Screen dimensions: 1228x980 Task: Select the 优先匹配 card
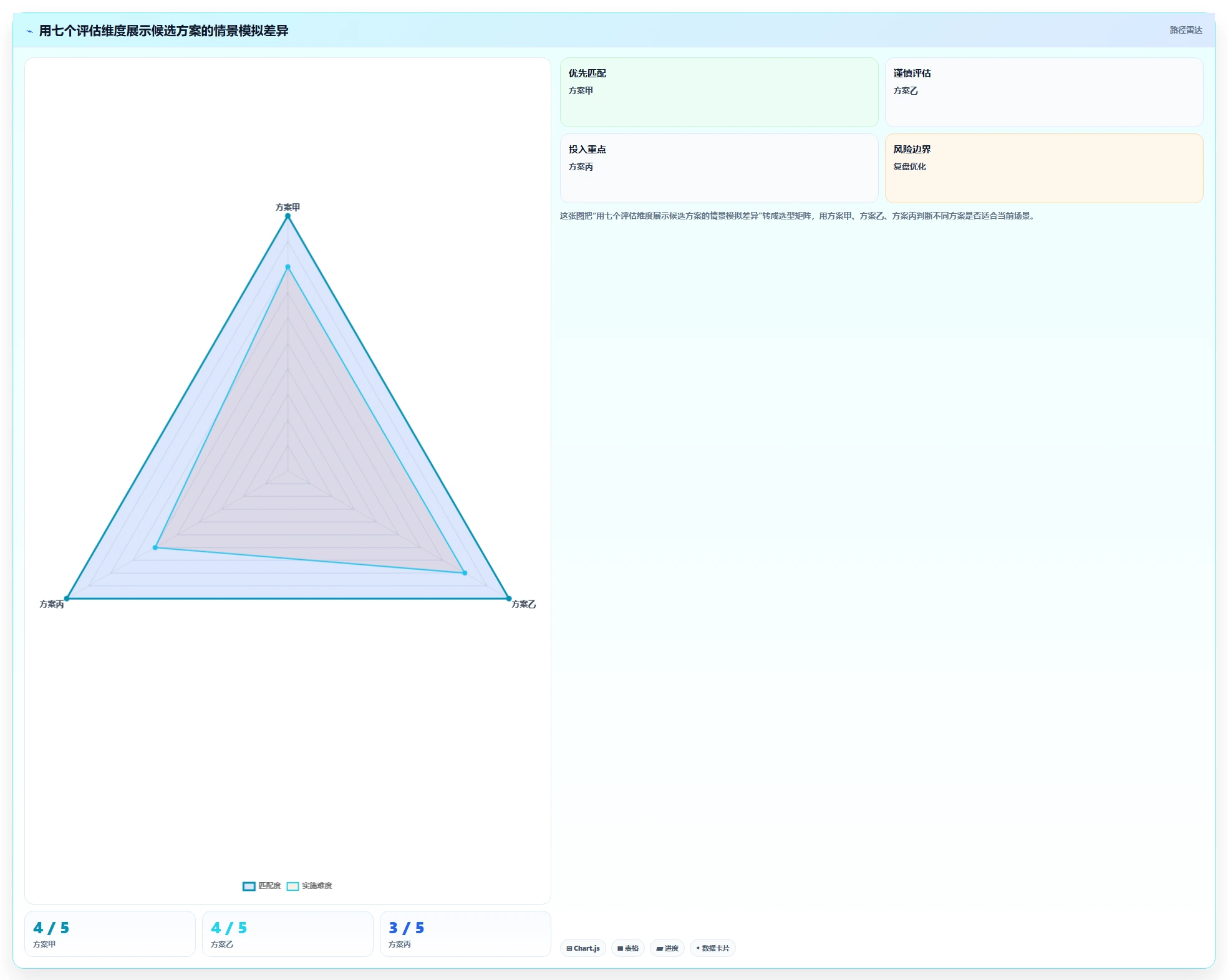719,92
